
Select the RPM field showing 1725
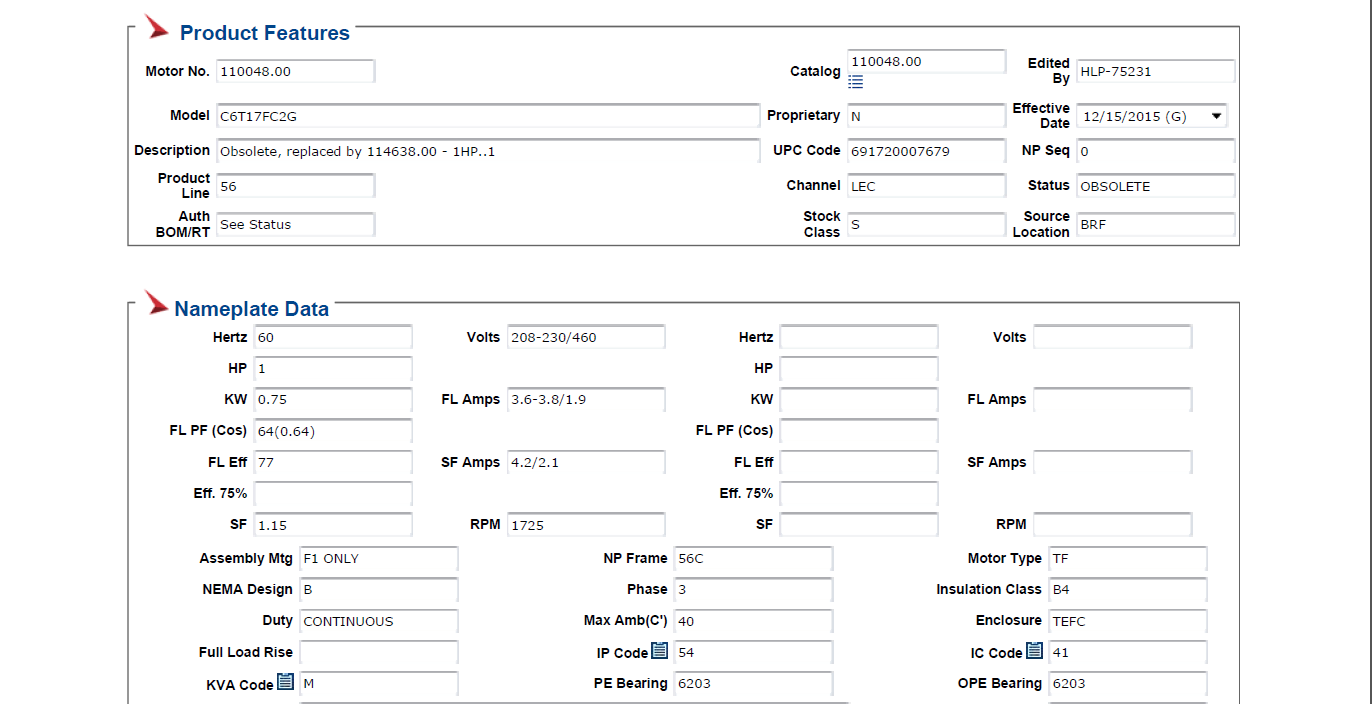[x=586, y=525]
